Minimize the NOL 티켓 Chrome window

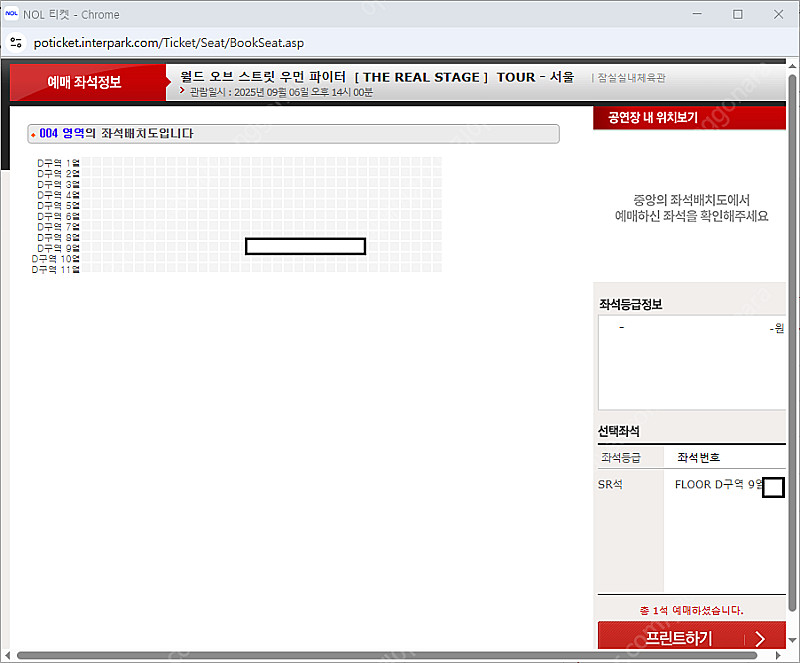(x=697, y=14)
